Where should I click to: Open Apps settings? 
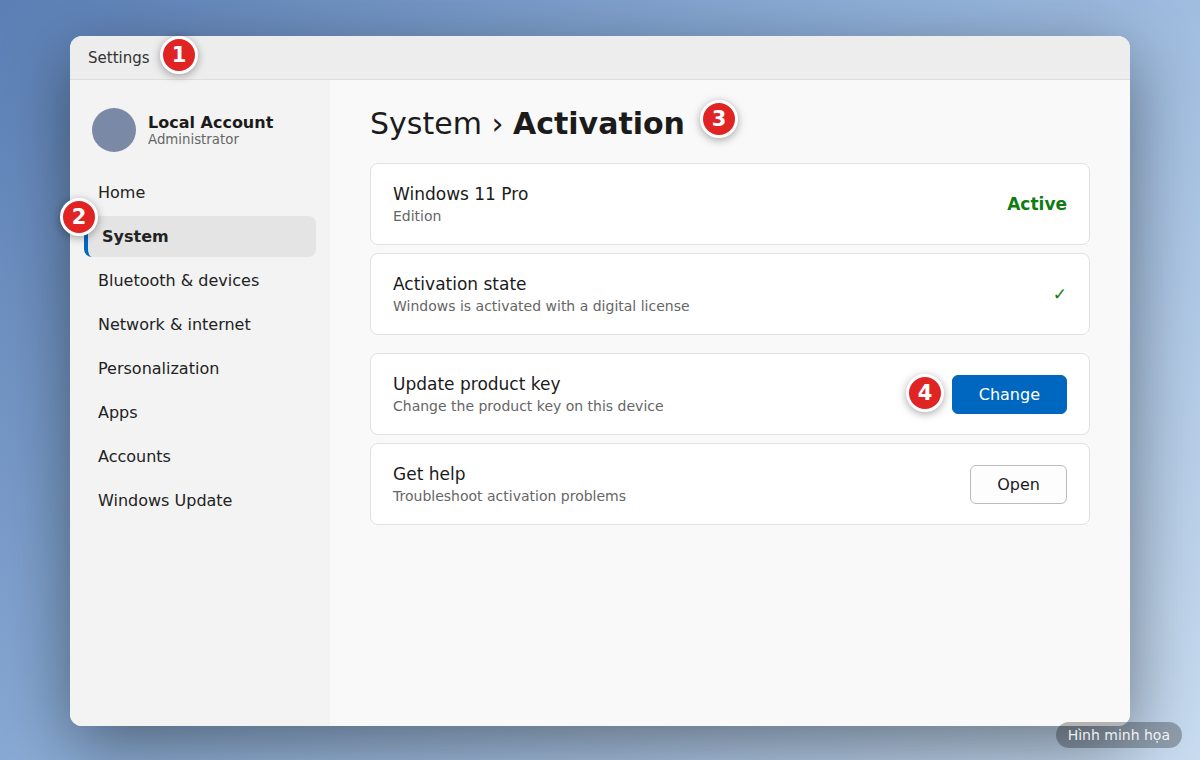click(x=200, y=412)
